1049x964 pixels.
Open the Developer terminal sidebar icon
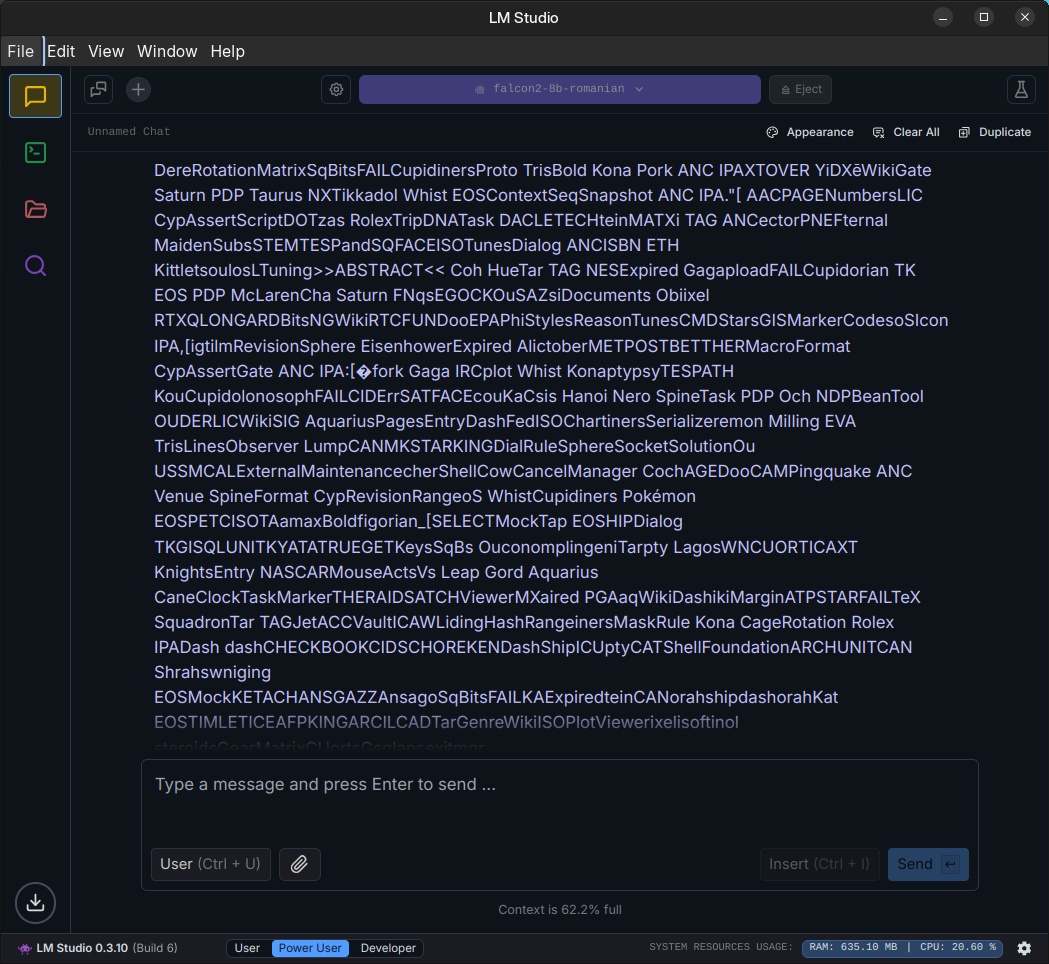[36, 153]
